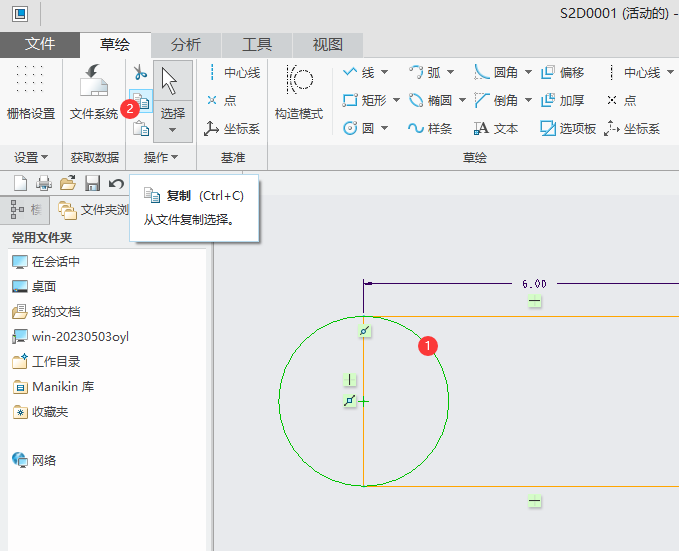Pick the Spline (样条) tool
The height and width of the screenshot is (551, 679).
[x=430, y=128]
